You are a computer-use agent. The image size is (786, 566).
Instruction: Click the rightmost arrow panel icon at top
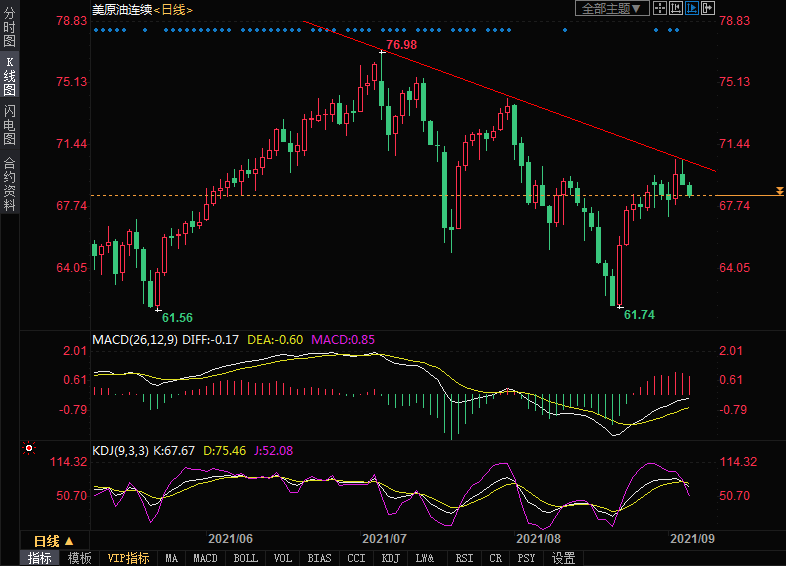tap(708, 8)
